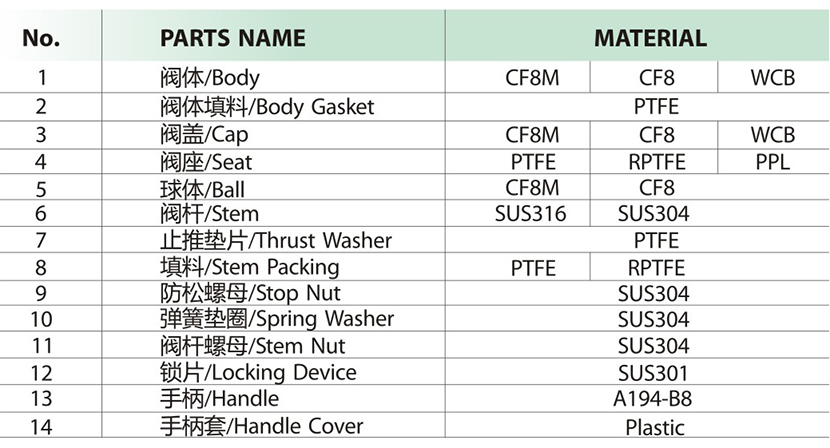
Task: Click the SUS301 material cell
Action: coord(653,373)
